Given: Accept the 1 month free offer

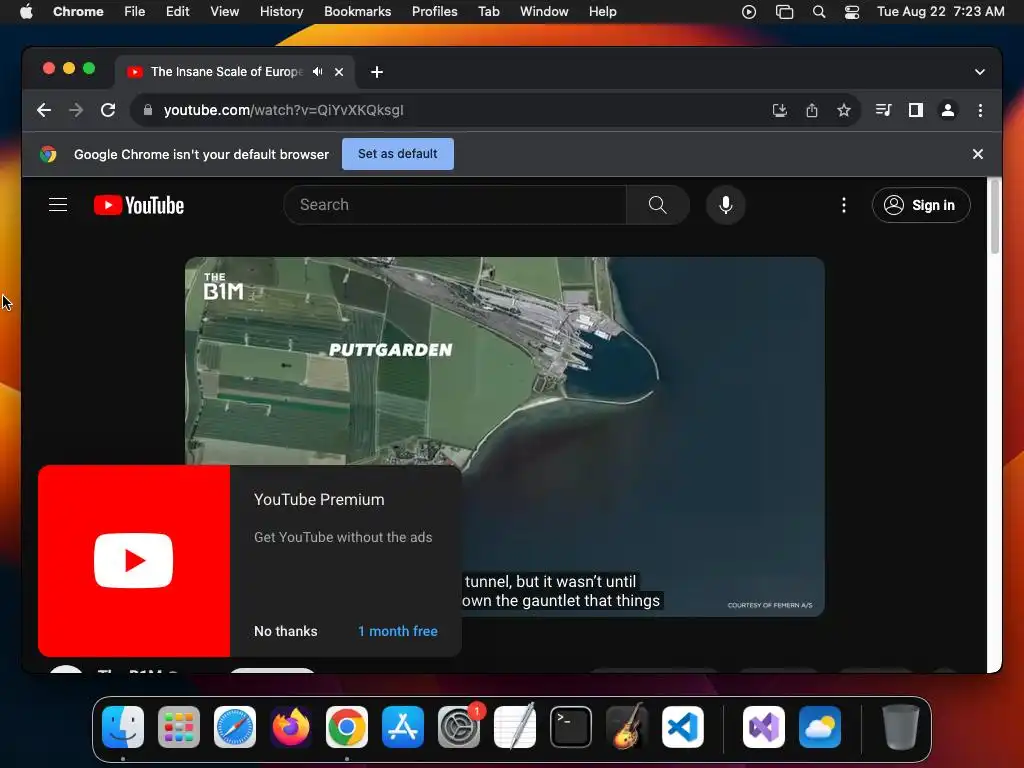Looking at the screenshot, I should (398, 632).
